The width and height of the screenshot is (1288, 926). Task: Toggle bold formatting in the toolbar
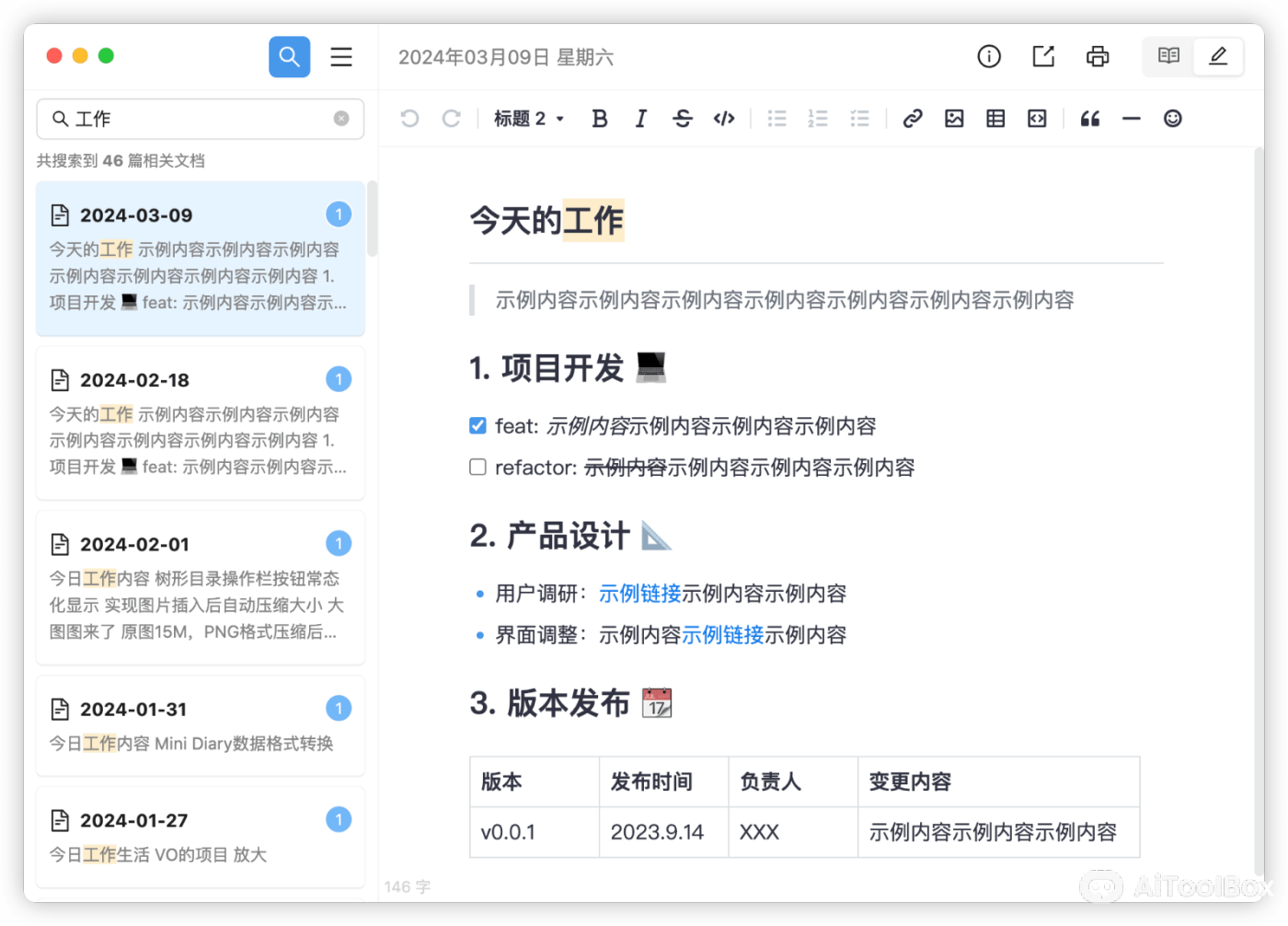pos(599,118)
